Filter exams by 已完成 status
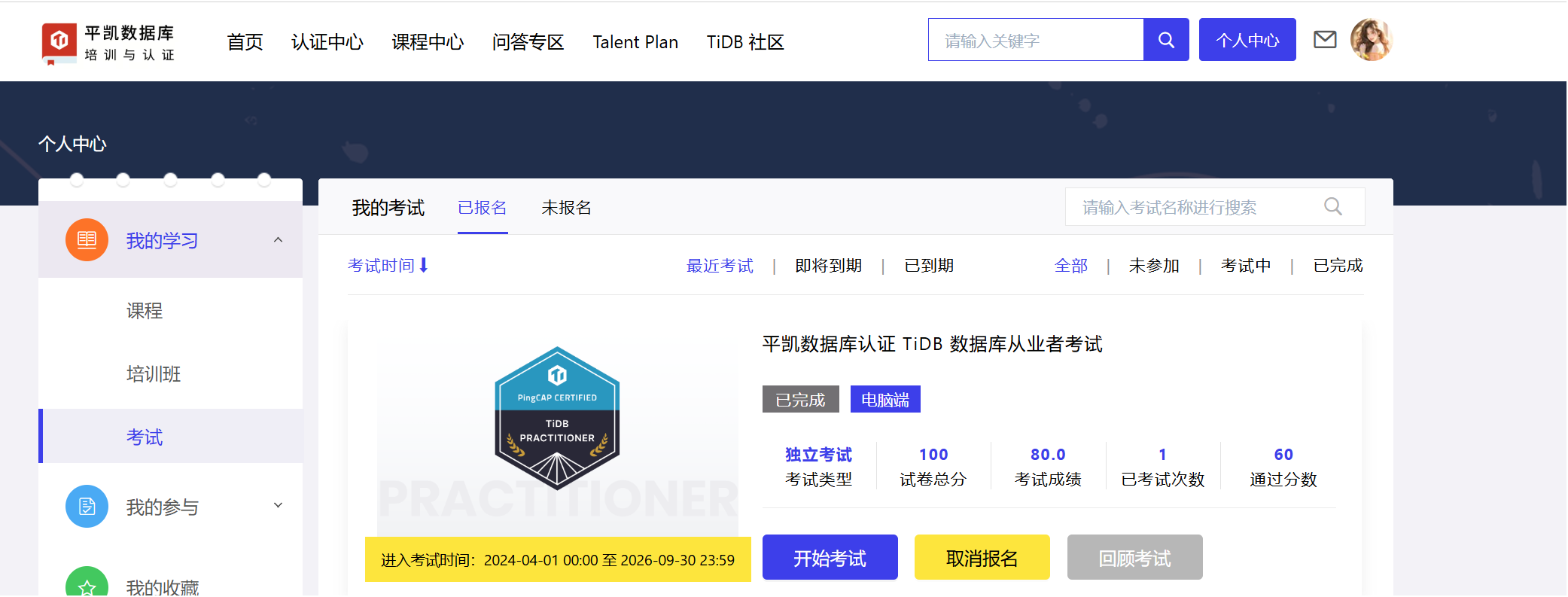This screenshot has height=597, width=1568. pyautogui.click(x=1338, y=266)
